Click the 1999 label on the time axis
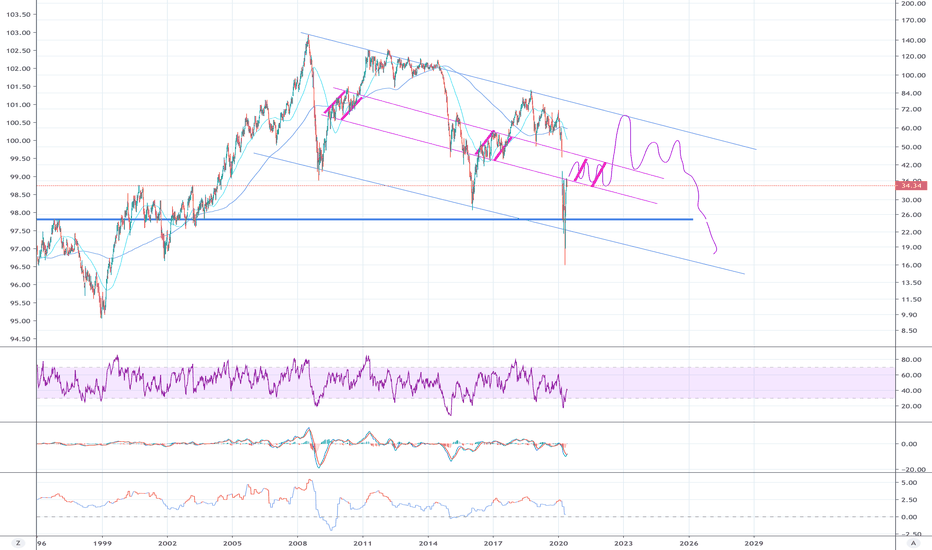Image resolution: width=932 pixels, height=550 pixels. point(102,543)
